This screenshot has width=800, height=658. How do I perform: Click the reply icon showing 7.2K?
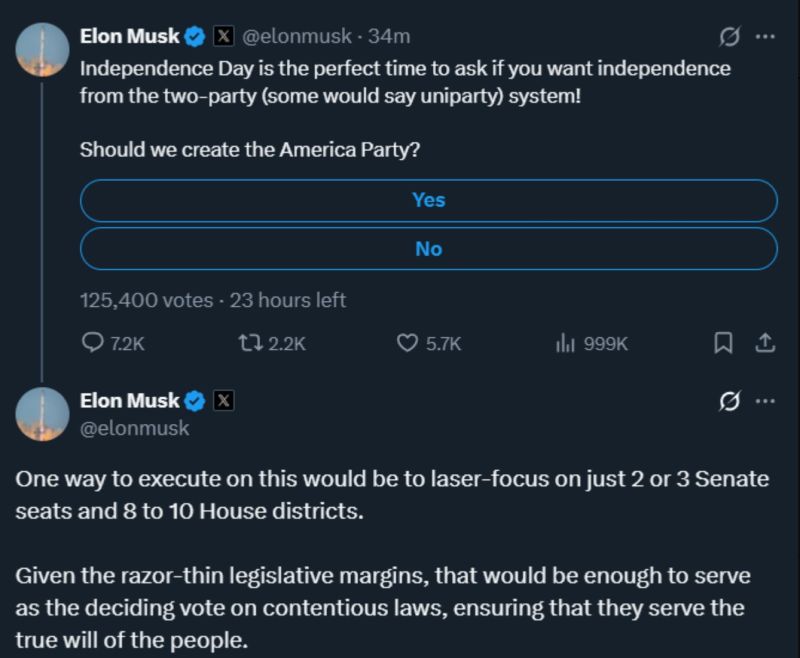93,343
